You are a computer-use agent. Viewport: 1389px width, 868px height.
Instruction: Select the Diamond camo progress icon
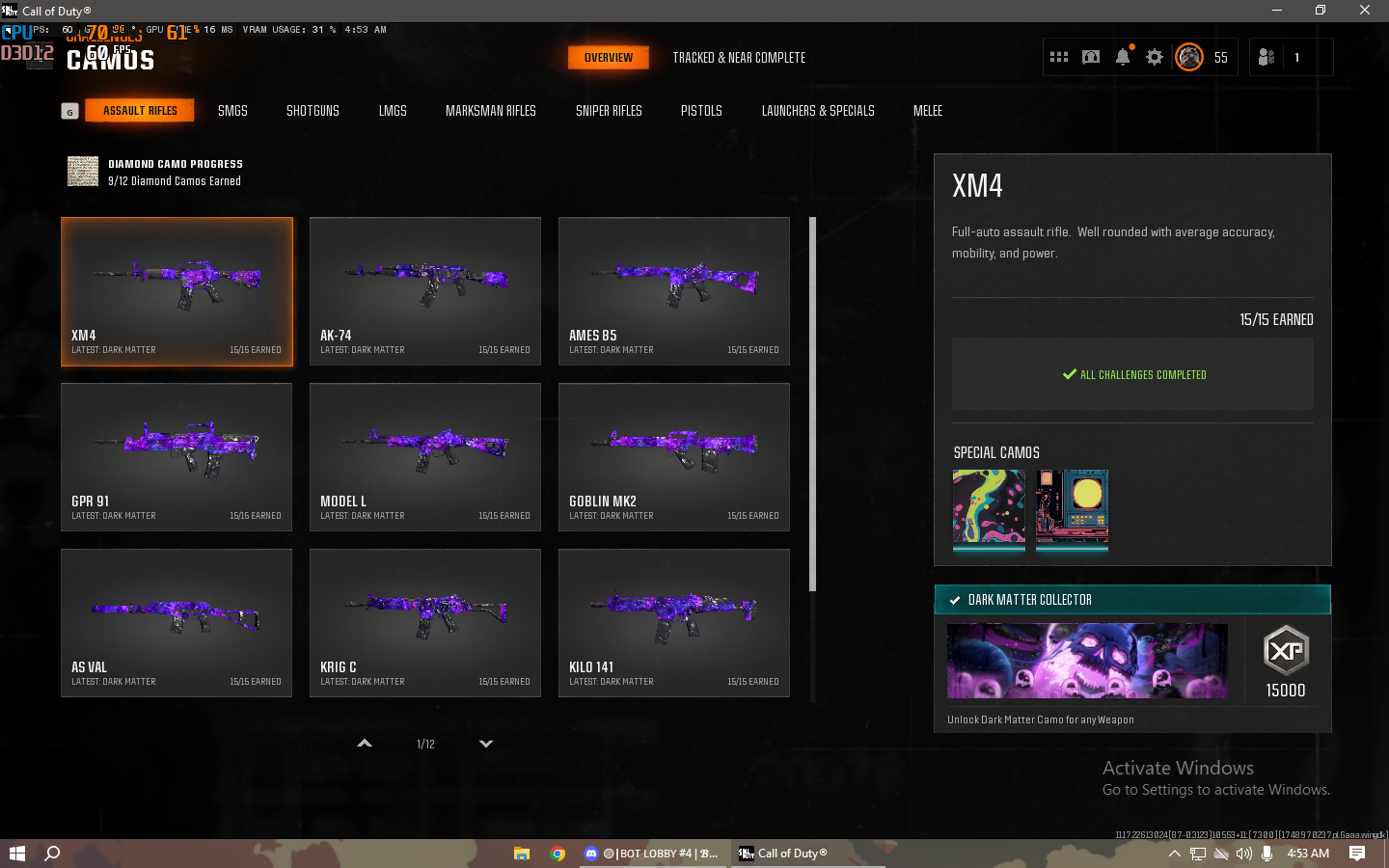coord(83,172)
